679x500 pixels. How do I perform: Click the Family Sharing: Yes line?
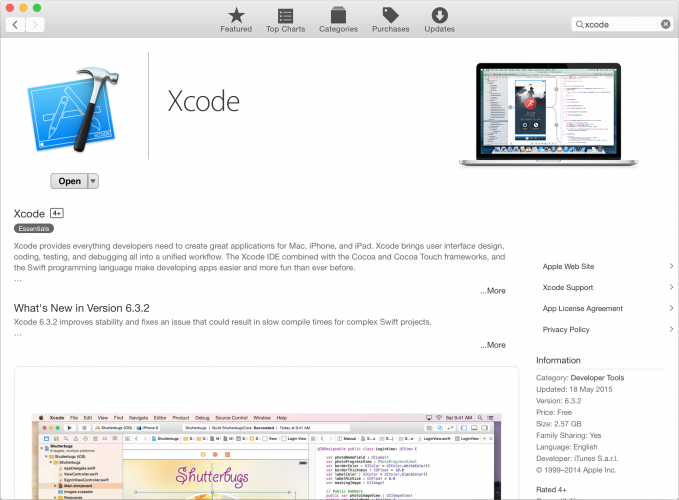[569, 435]
